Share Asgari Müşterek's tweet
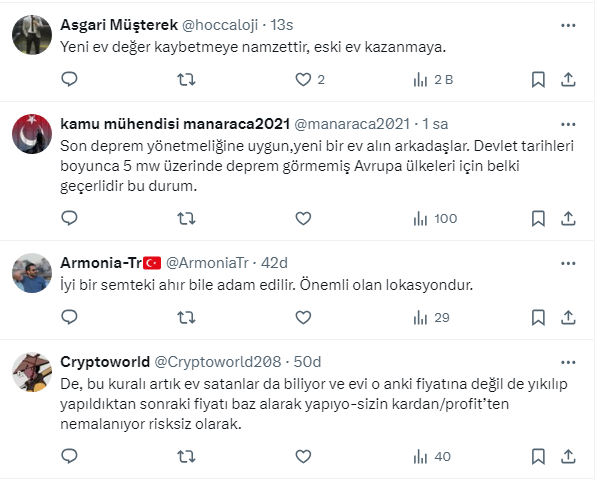 click(x=568, y=79)
